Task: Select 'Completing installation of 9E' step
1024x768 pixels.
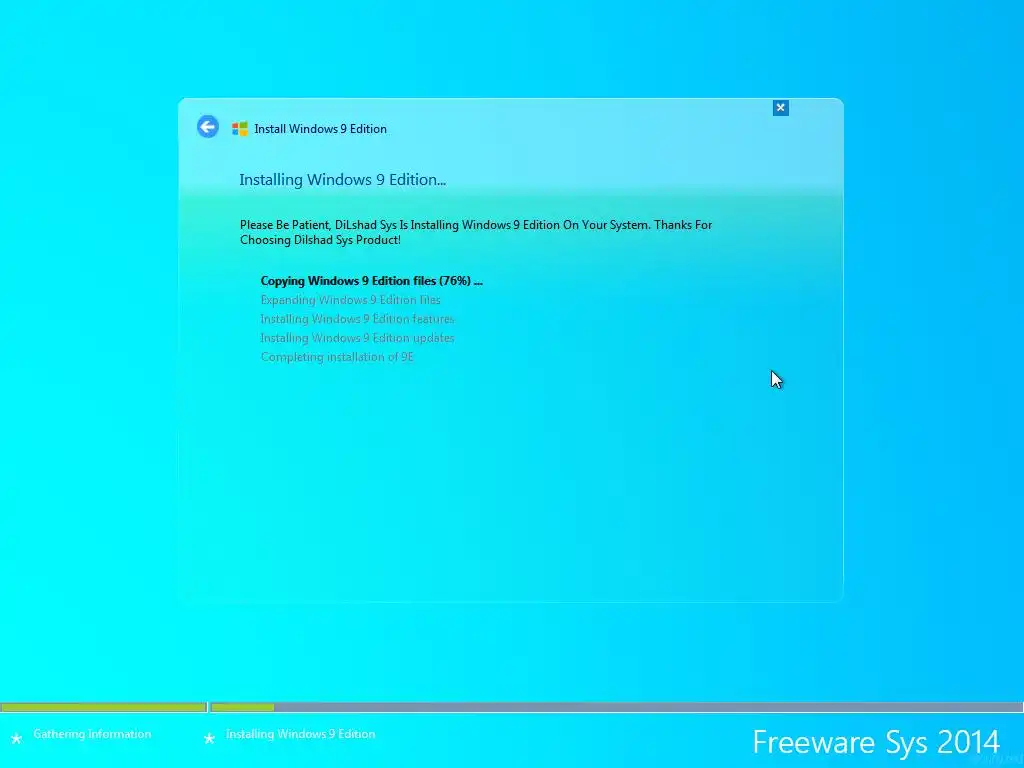Action: pos(337,357)
